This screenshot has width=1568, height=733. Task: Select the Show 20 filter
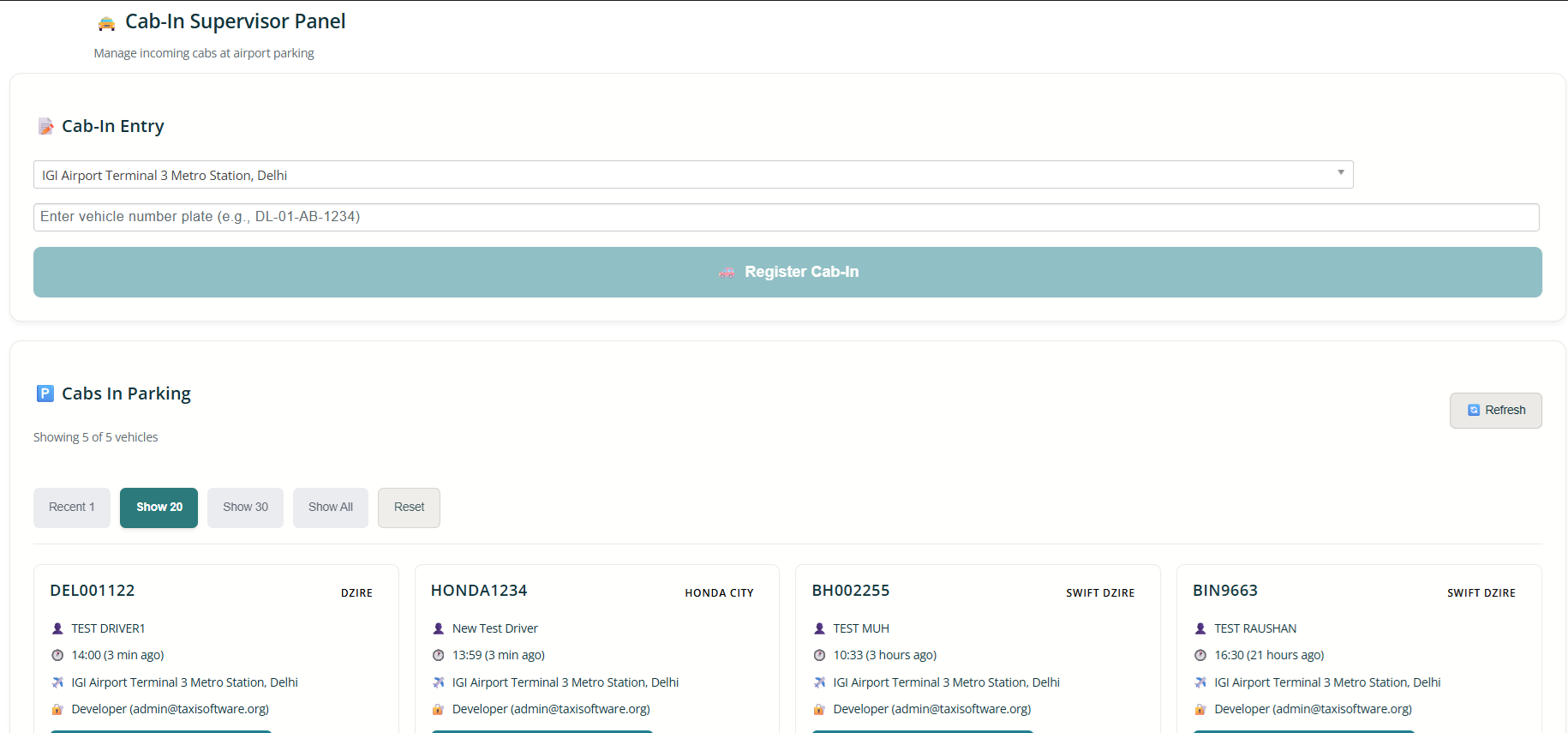click(159, 508)
